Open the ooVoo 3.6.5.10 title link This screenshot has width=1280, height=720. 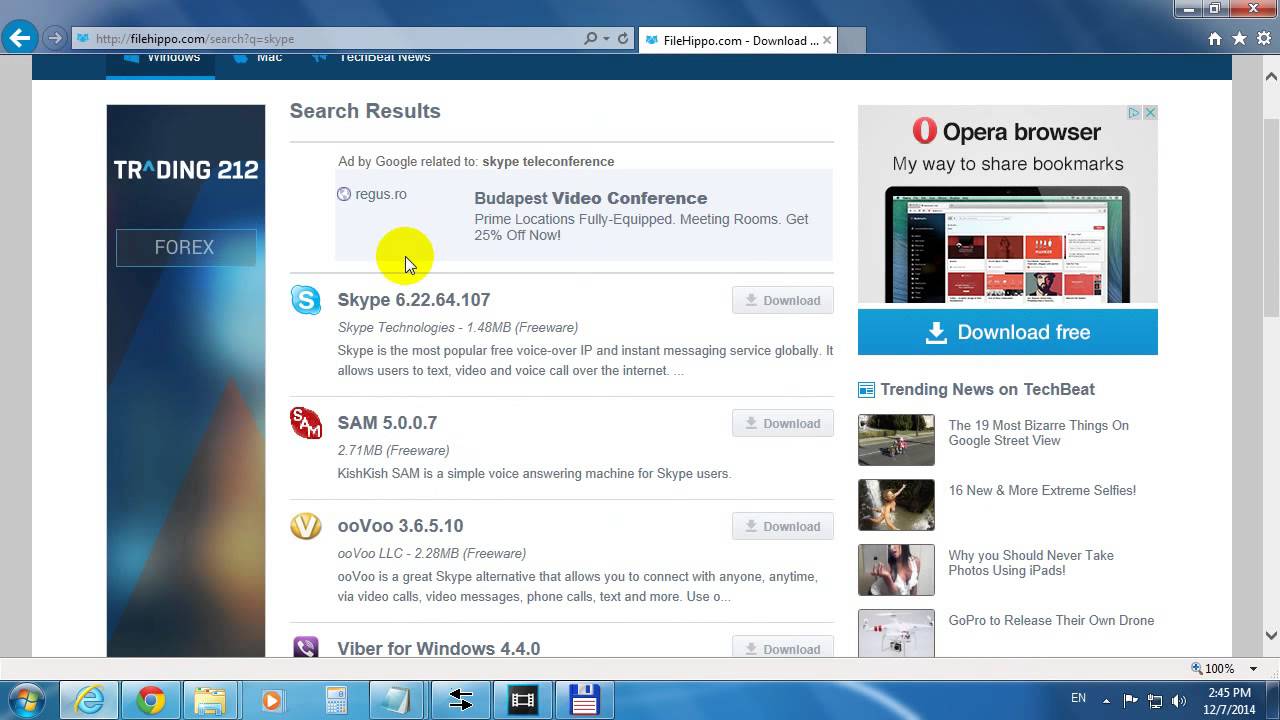click(x=400, y=526)
